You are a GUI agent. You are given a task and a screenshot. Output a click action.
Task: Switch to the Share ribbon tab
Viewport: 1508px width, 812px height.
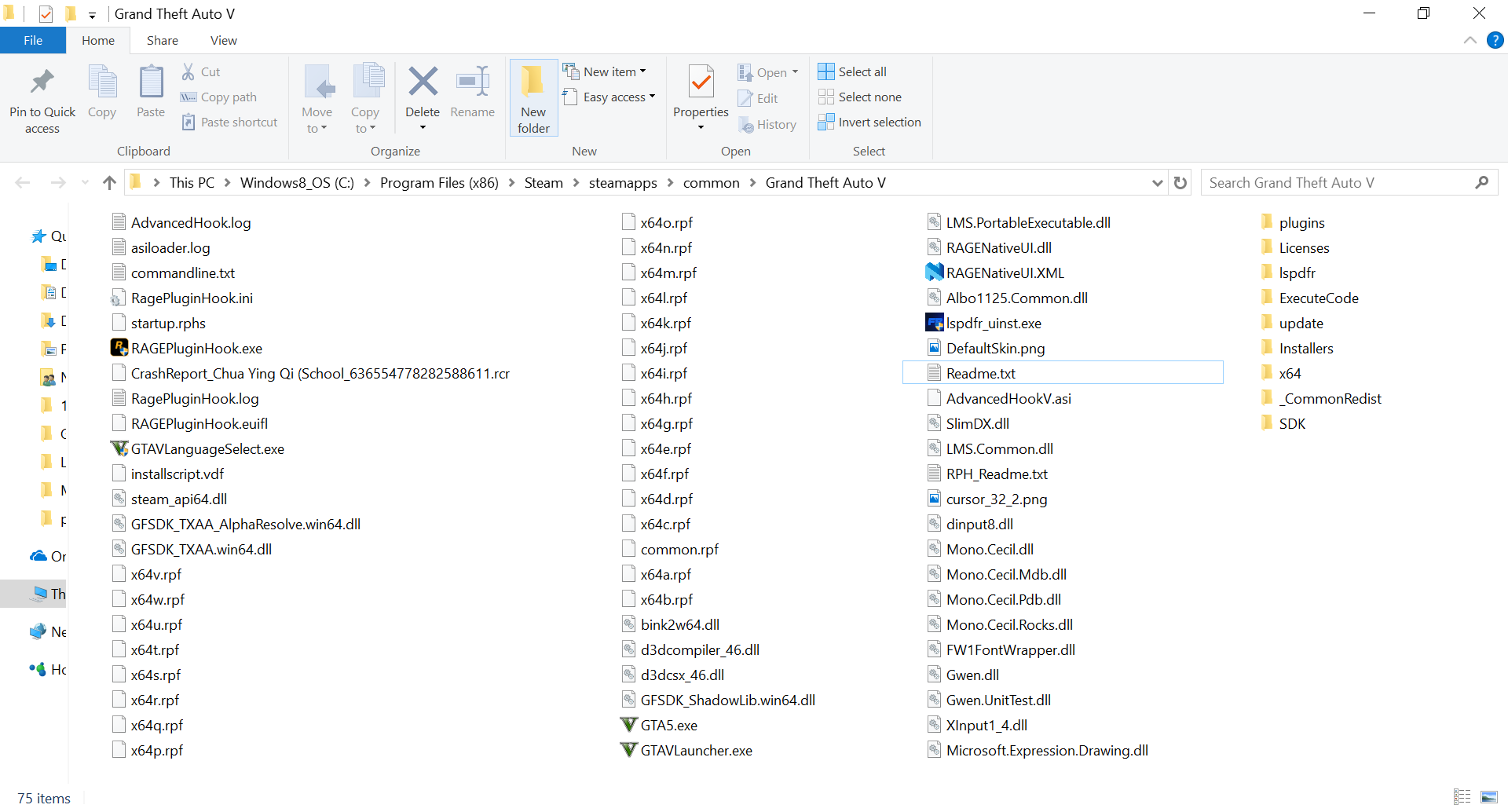(163, 40)
